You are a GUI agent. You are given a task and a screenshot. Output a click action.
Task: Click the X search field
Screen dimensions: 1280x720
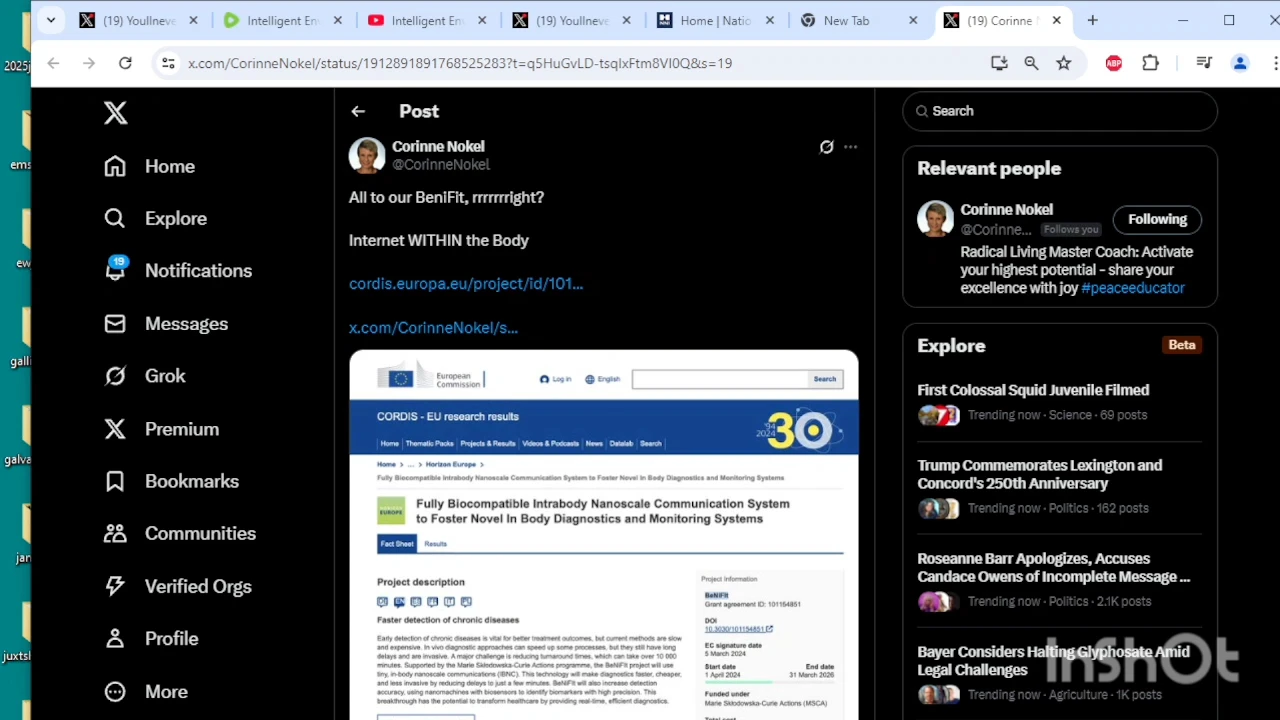click(x=1060, y=111)
